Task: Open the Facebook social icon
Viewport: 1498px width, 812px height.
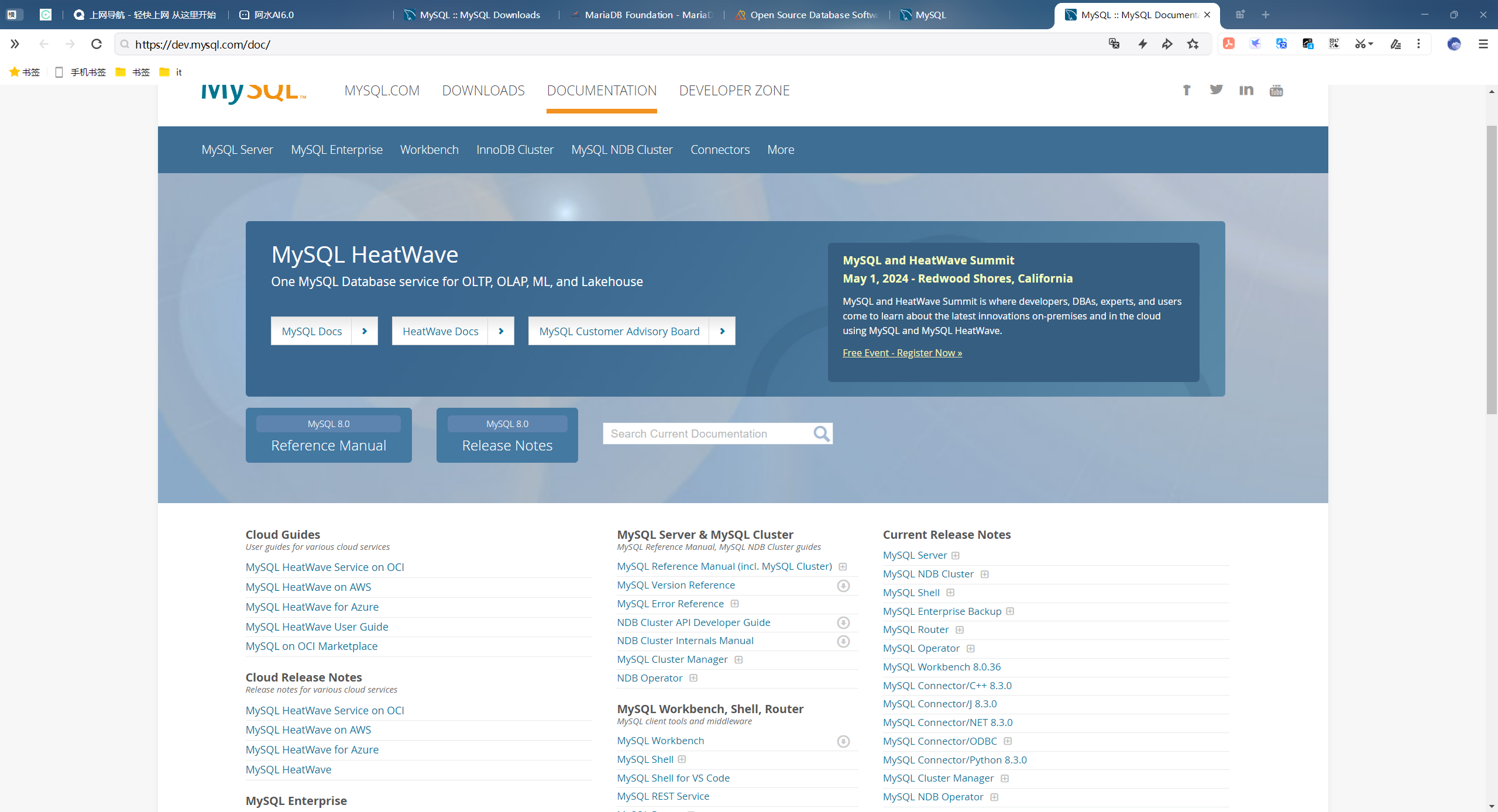Action: click(x=1187, y=90)
